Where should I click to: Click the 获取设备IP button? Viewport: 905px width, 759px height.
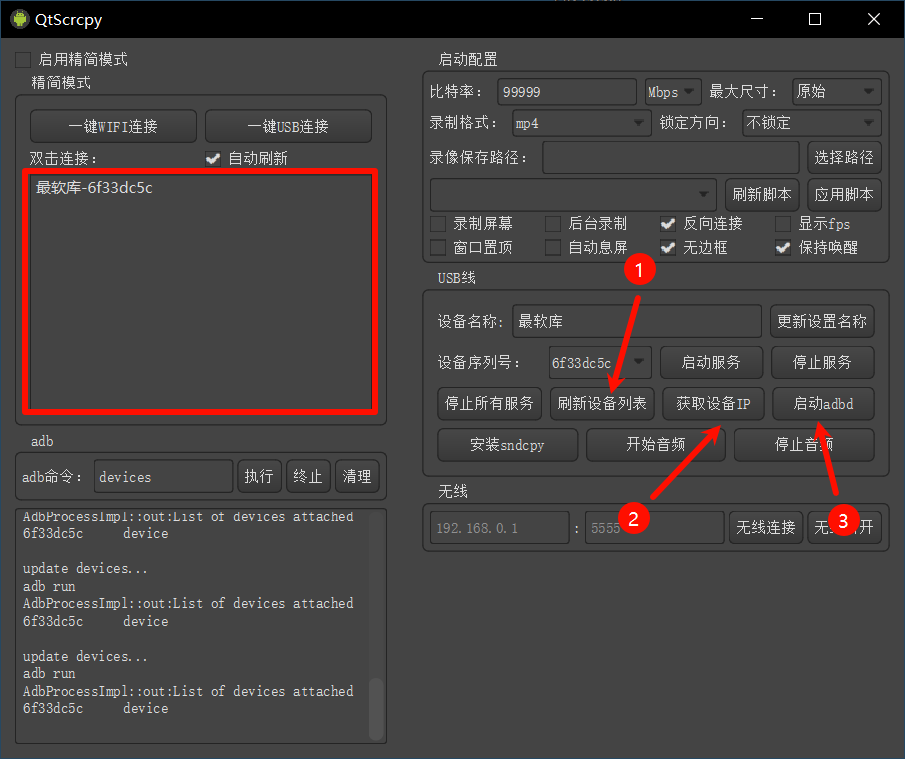[713, 404]
